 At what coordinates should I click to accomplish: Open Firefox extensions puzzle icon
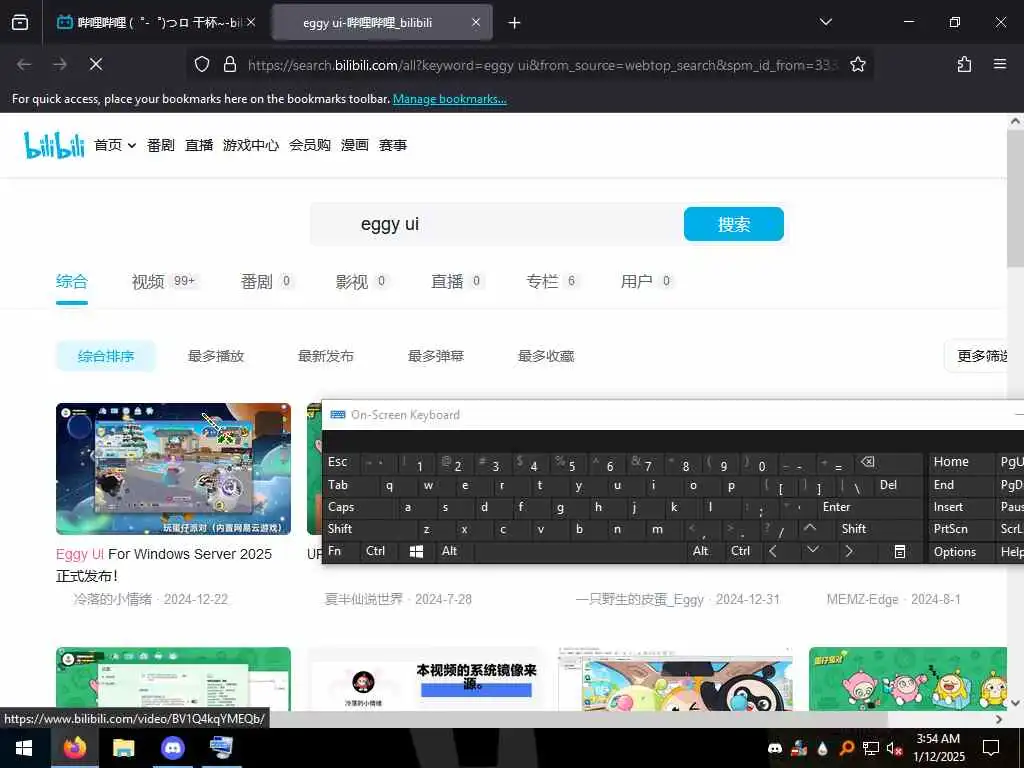pyautogui.click(x=964, y=64)
